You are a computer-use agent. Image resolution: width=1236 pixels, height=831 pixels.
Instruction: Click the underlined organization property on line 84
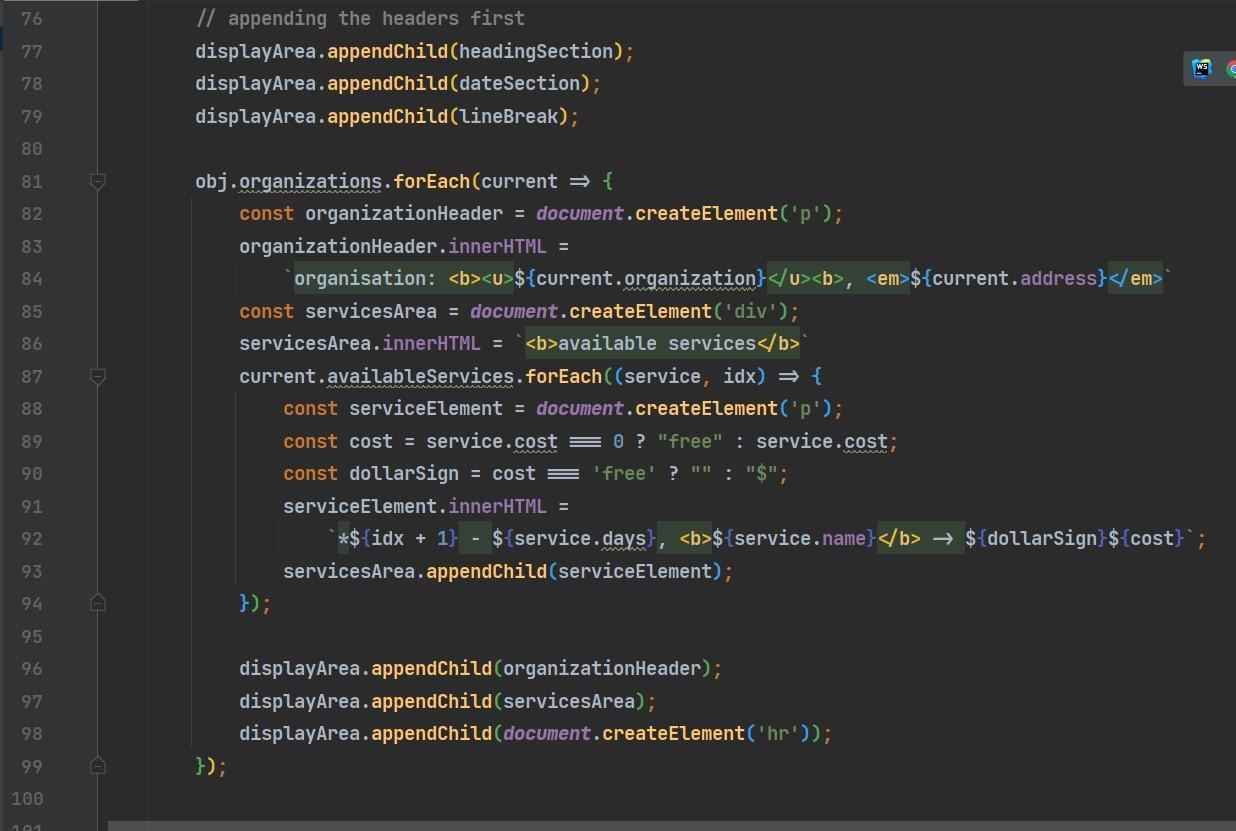point(690,278)
